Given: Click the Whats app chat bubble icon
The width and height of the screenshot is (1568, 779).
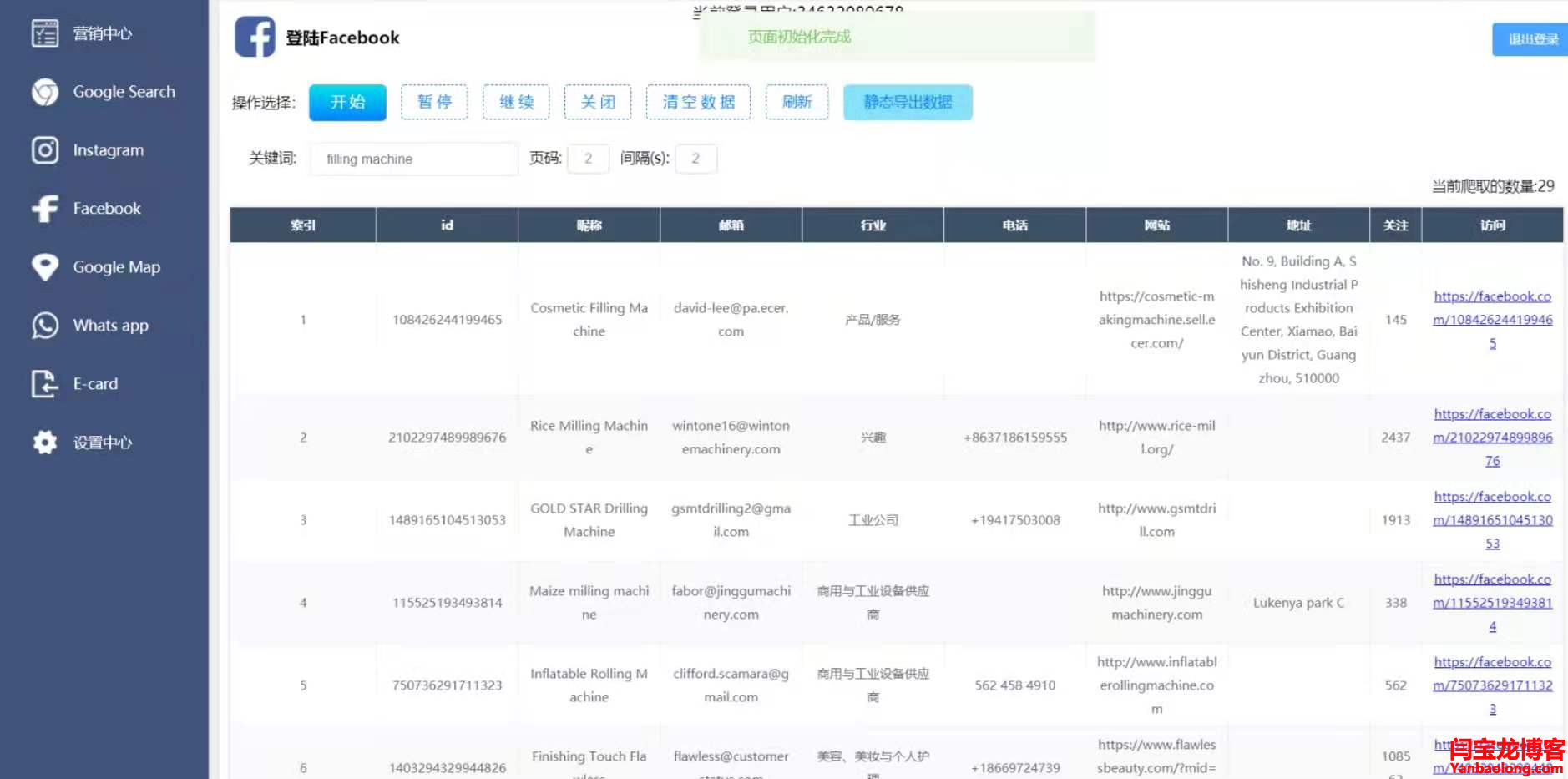Looking at the screenshot, I should coord(45,326).
